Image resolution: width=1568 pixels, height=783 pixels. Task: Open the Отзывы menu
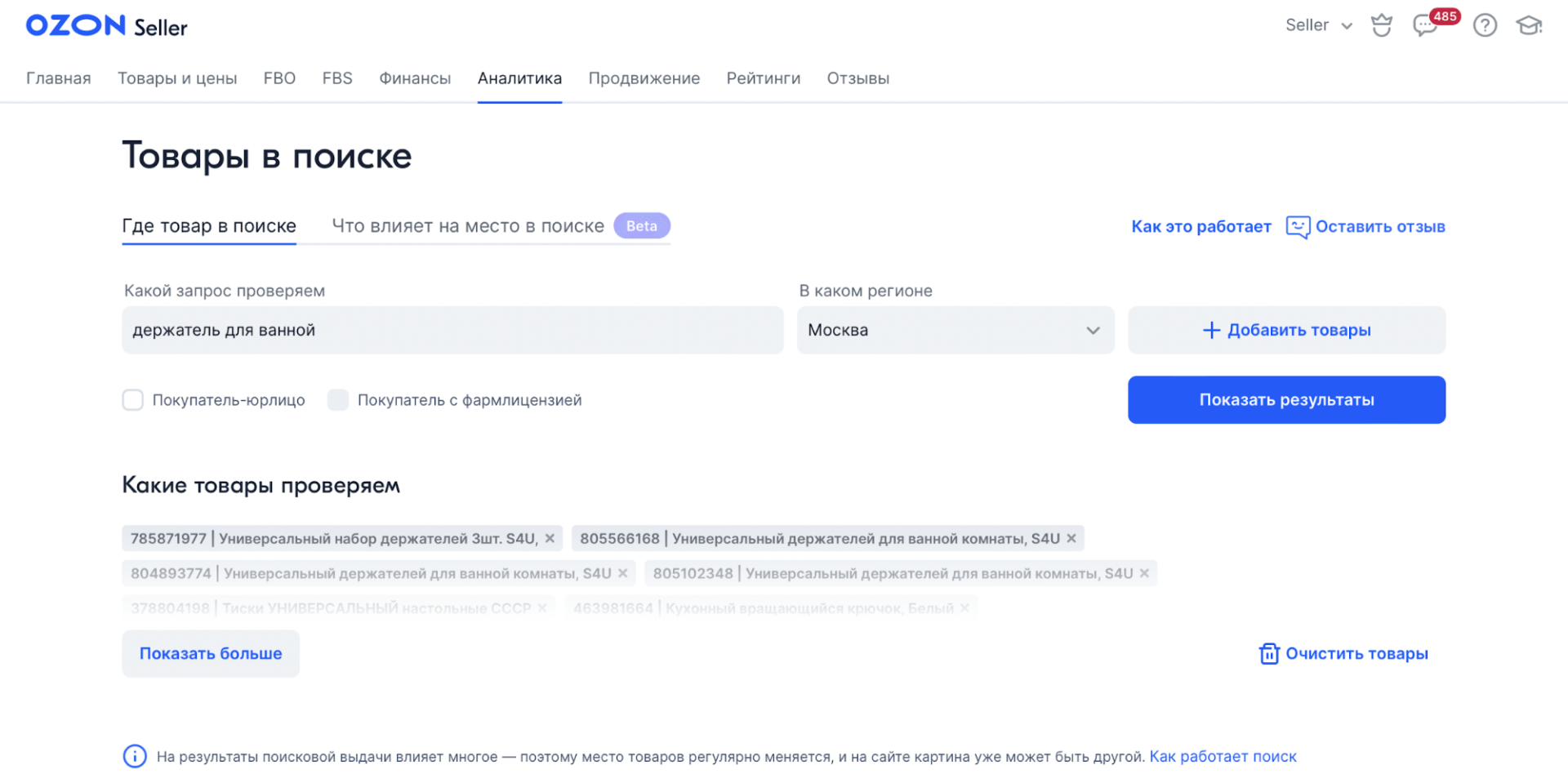coord(858,78)
